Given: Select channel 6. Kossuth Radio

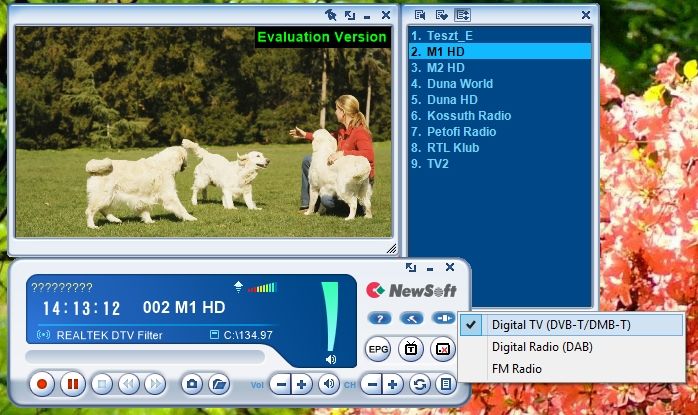Looking at the screenshot, I should [x=500, y=116].
